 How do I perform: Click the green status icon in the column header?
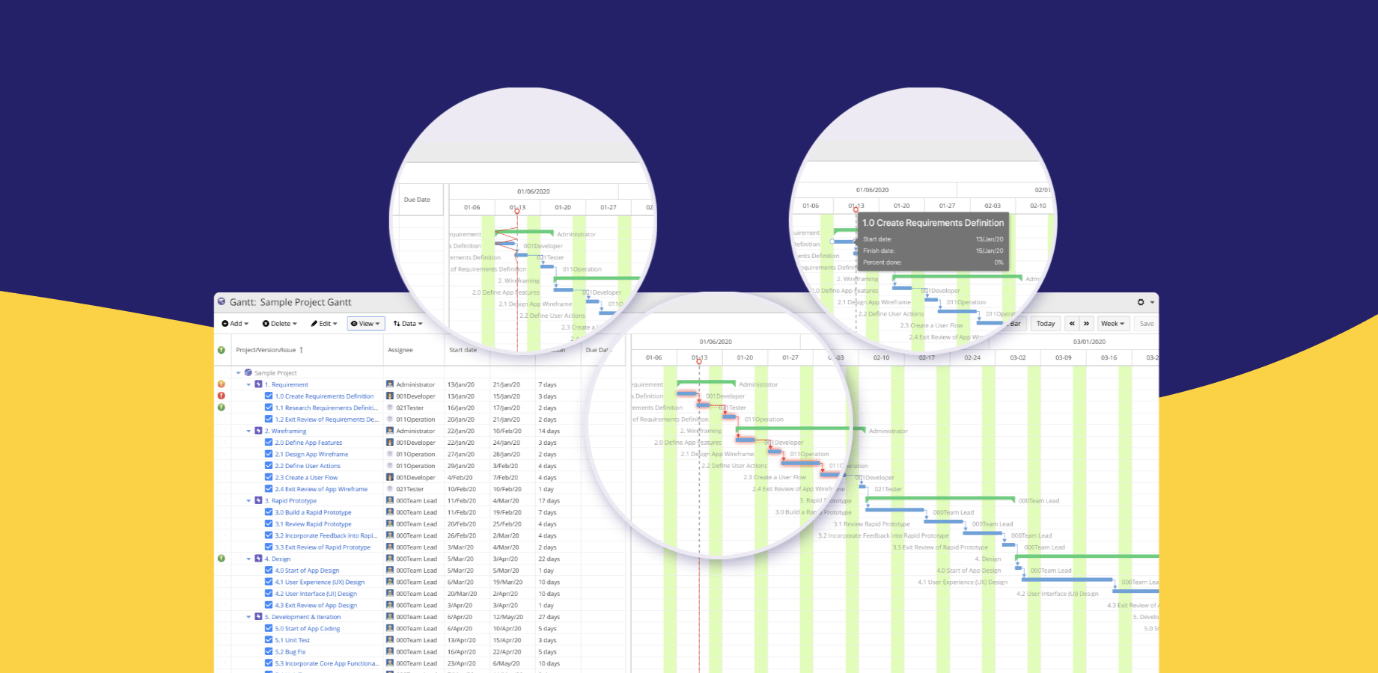tap(221, 350)
